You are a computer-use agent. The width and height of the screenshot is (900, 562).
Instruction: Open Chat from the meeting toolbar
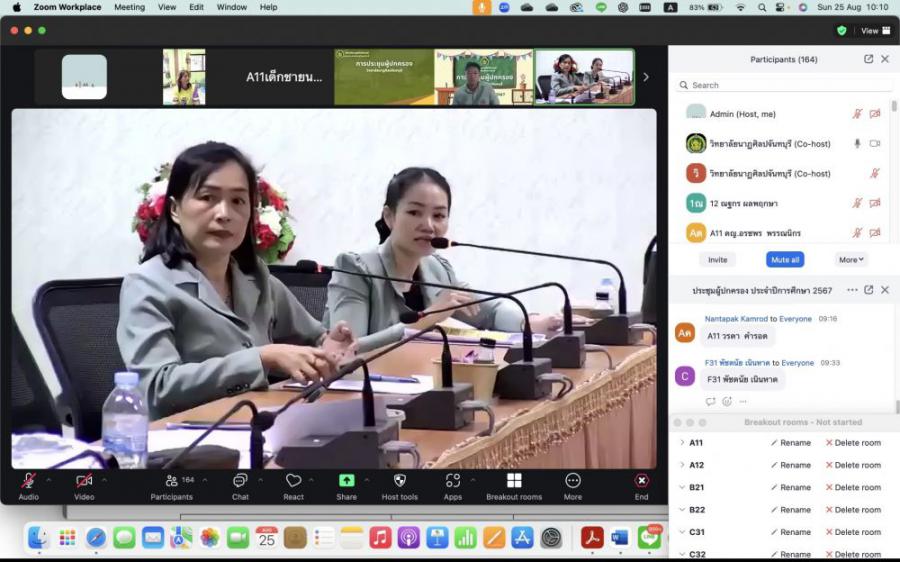240,481
